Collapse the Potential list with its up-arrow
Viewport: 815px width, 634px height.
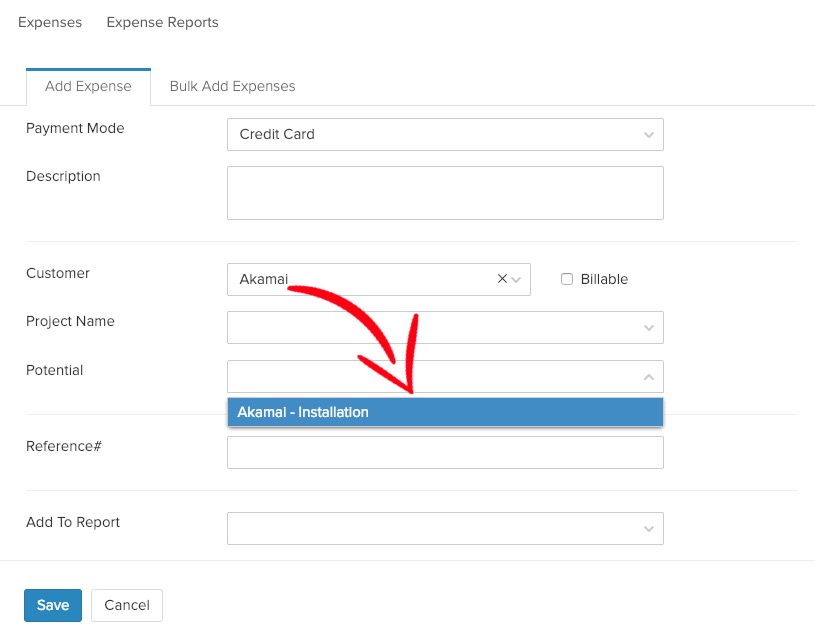click(649, 377)
